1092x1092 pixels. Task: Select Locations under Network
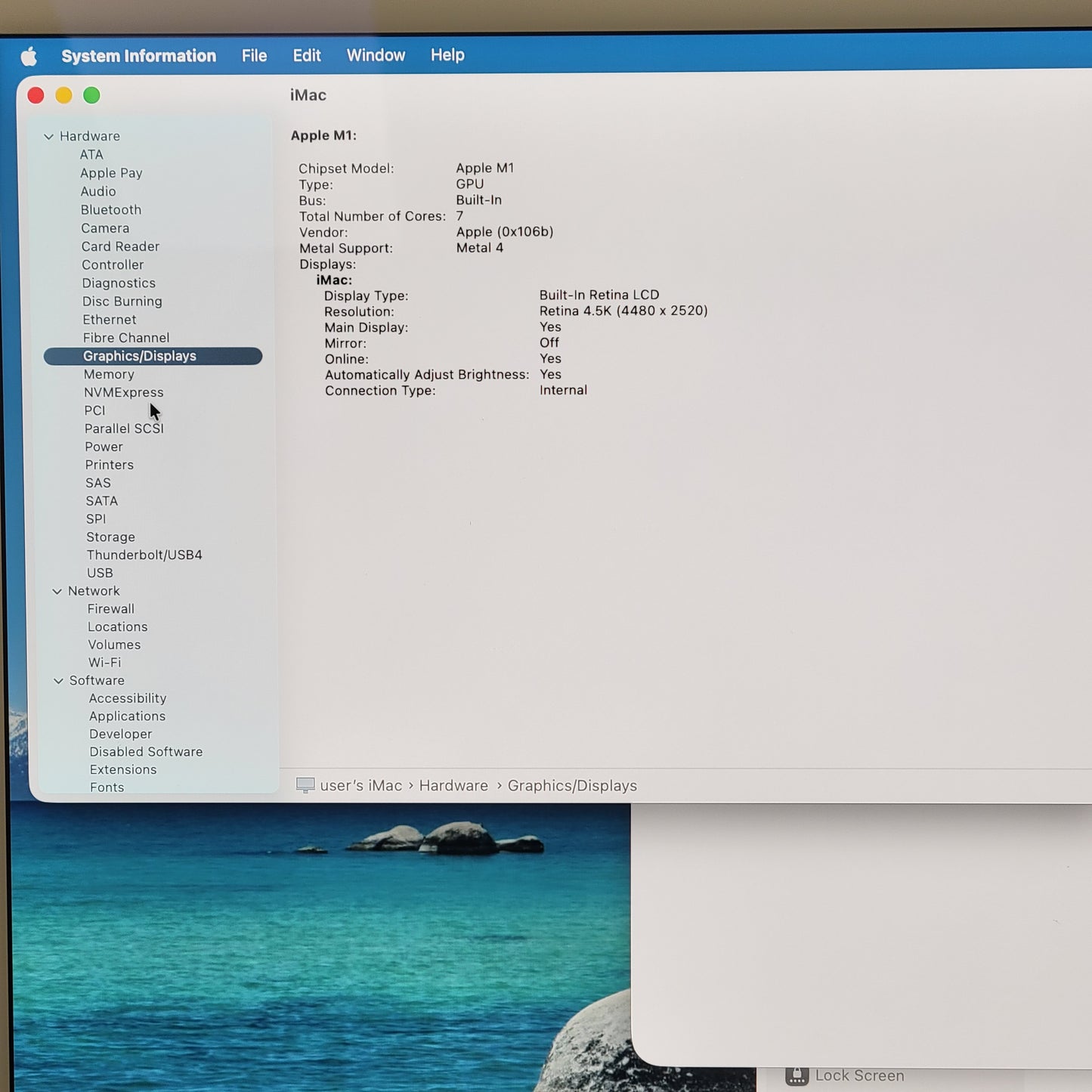117,627
